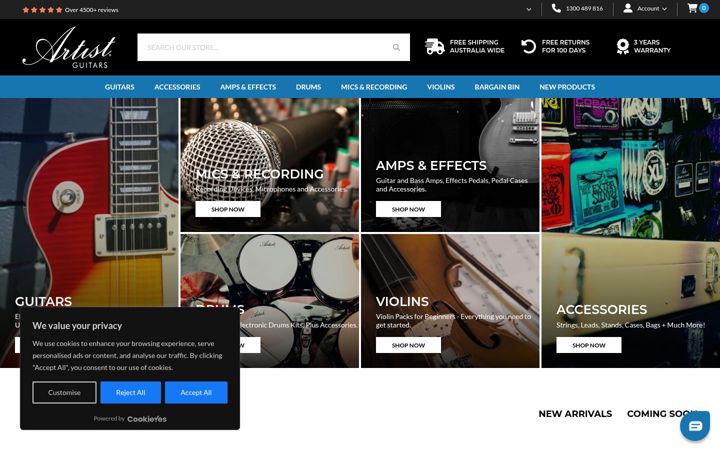720x450 pixels.
Task: Click Shop Now under Amps & Effects
Action: (x=408, y=209)
